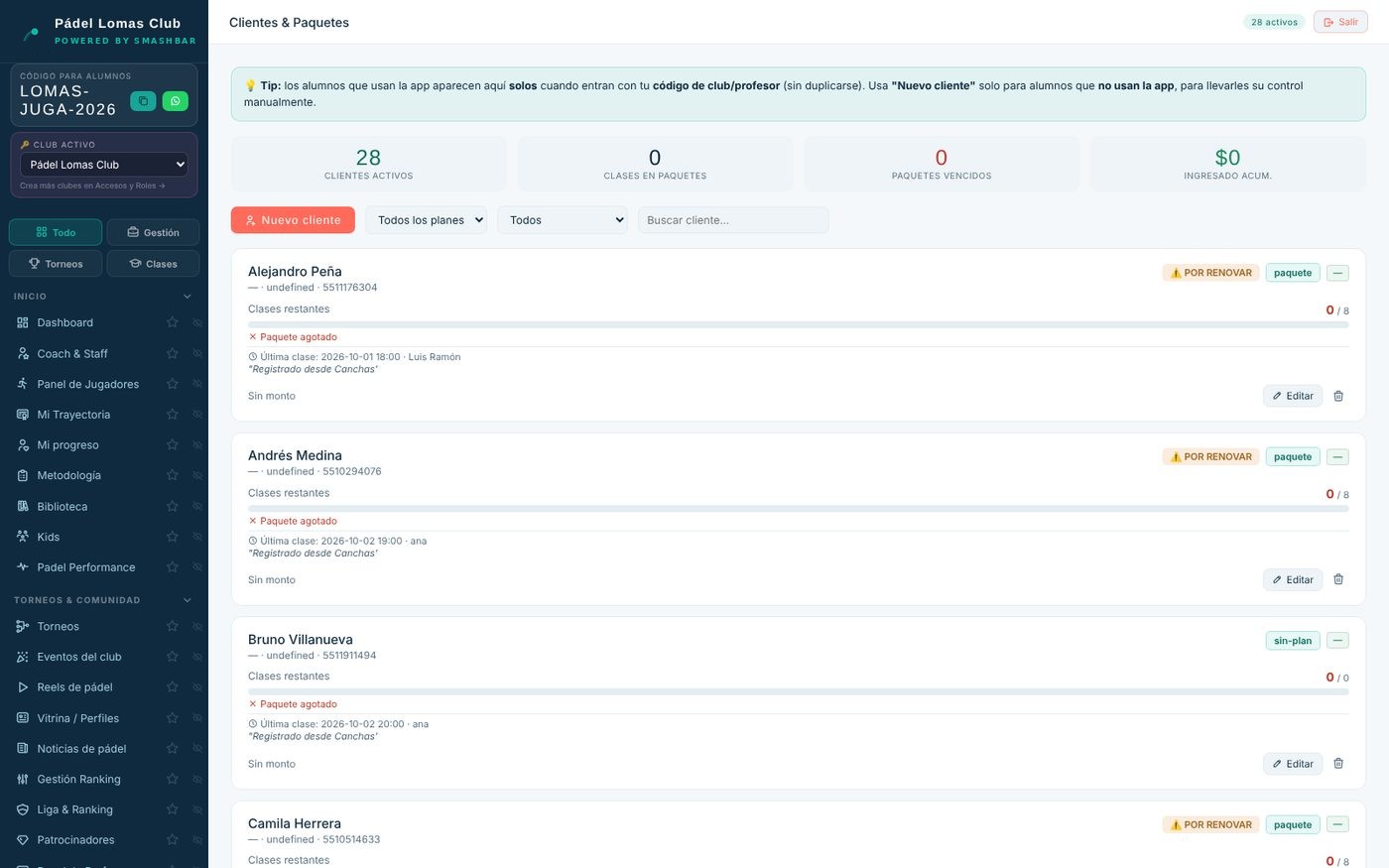1389x868 pixels.
Task: Favorite Liga & Ranking with its star
Action: pos(172,809)
